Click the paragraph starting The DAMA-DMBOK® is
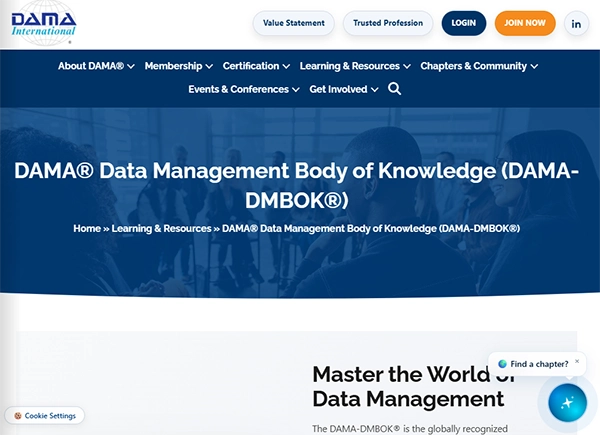 [x=410, y=429]
